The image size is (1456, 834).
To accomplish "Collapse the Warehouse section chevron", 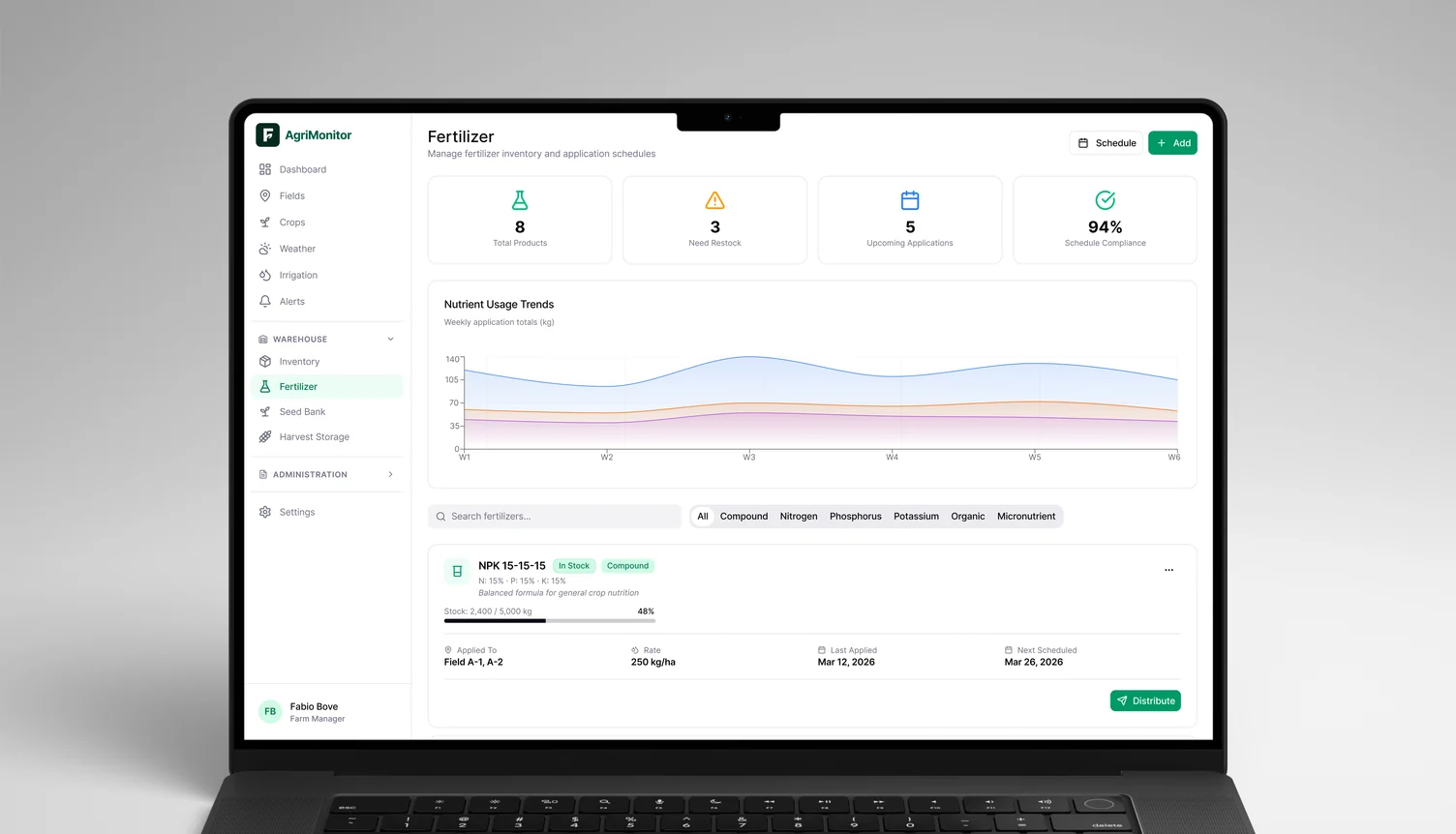I will 391,340.
